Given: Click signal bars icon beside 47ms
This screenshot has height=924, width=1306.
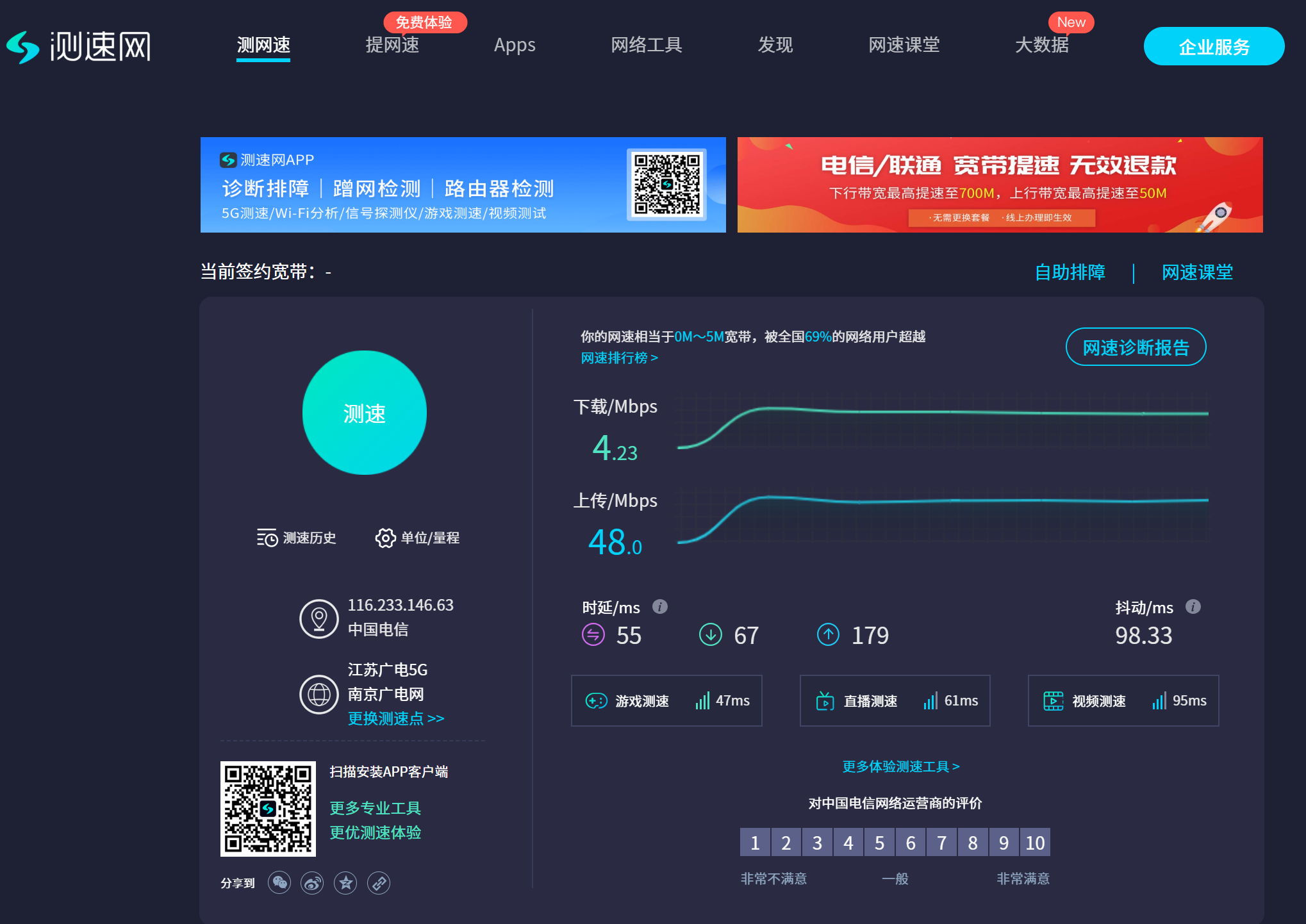Looking at the screenshot, I should click(703, 700).
